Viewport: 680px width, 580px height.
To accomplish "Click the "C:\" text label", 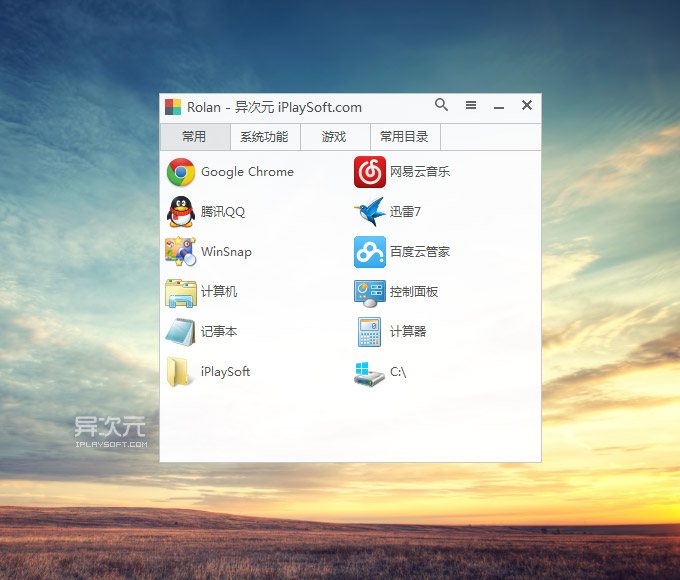I will (x=398, y=372).
